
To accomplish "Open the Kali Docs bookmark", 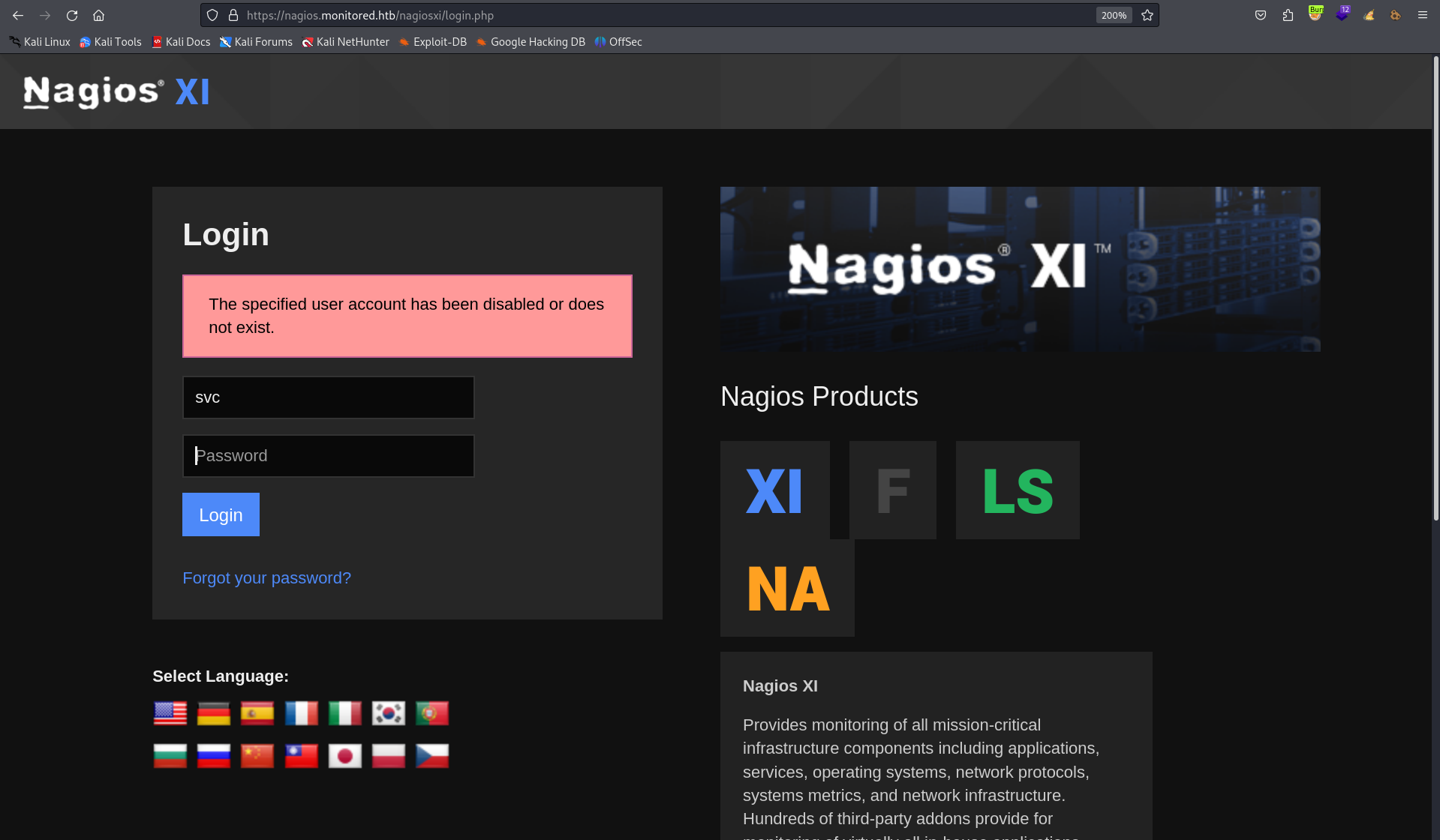I will click(181, 42).
